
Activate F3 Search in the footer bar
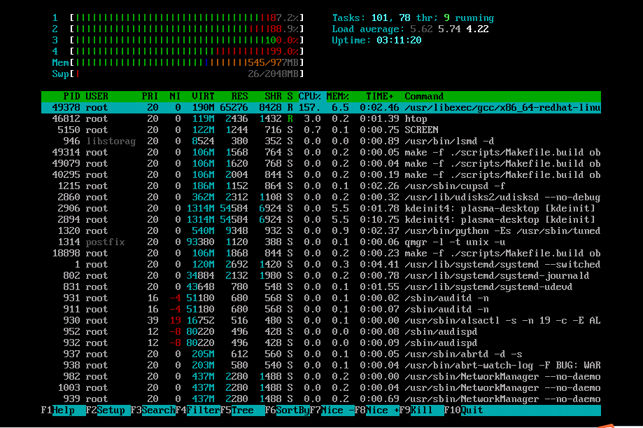tap(153, 410)
